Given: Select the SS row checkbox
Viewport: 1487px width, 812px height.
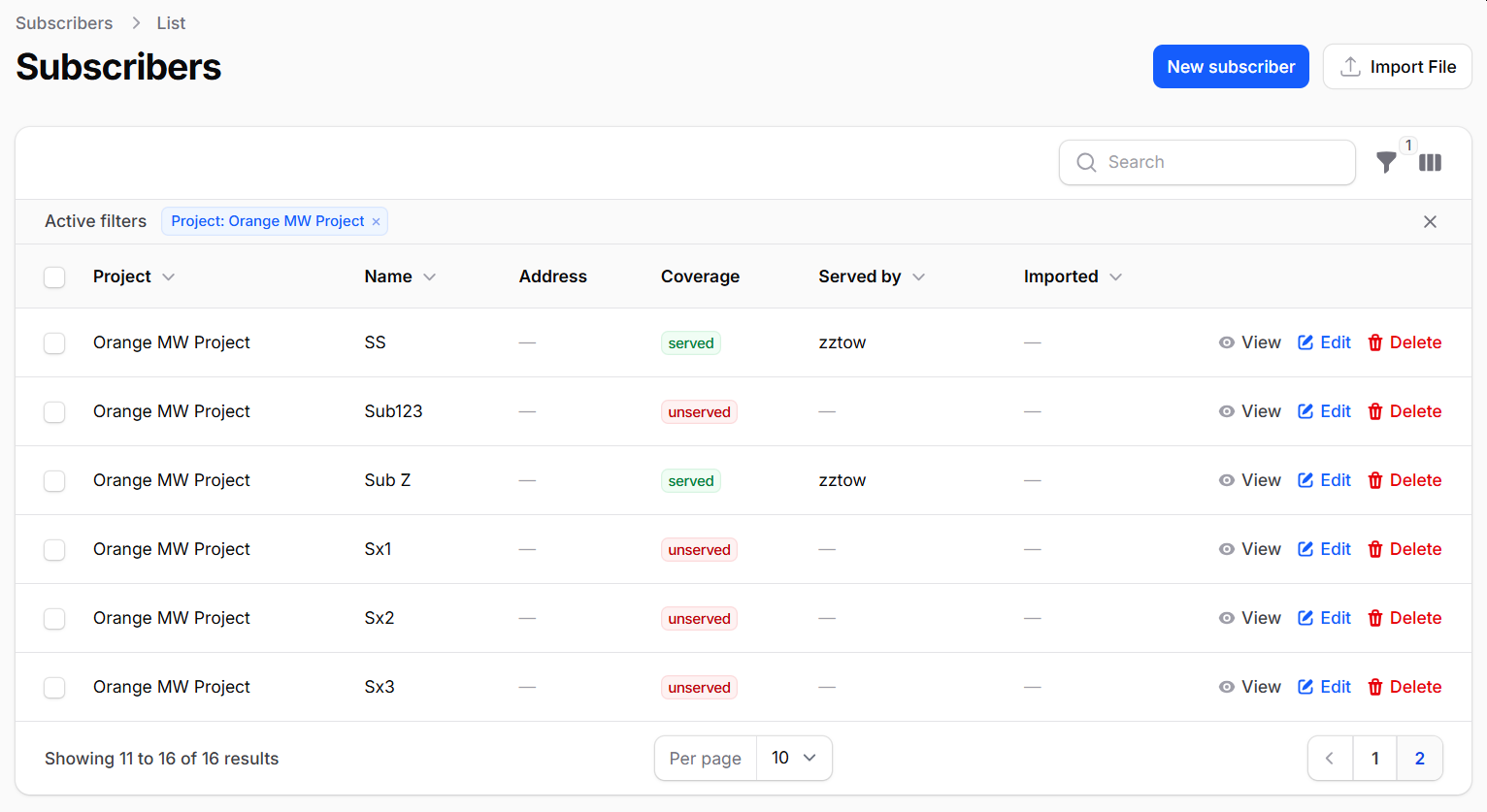Looking at the screenshot, I should click(54, 343).
